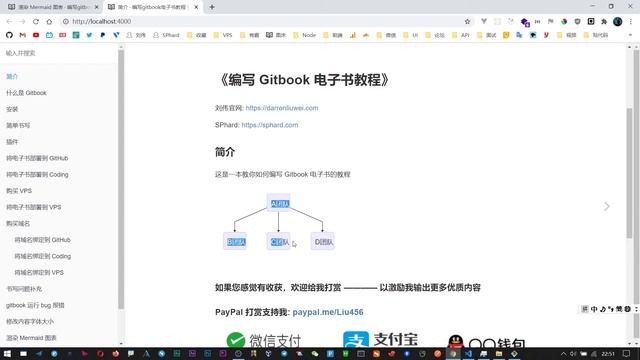Image resolution: width=640 pixels, height=360 pixels.
Task: Open the 安装 chapter in sidebar
Action: pyautogui.click(x=12, y=109)
